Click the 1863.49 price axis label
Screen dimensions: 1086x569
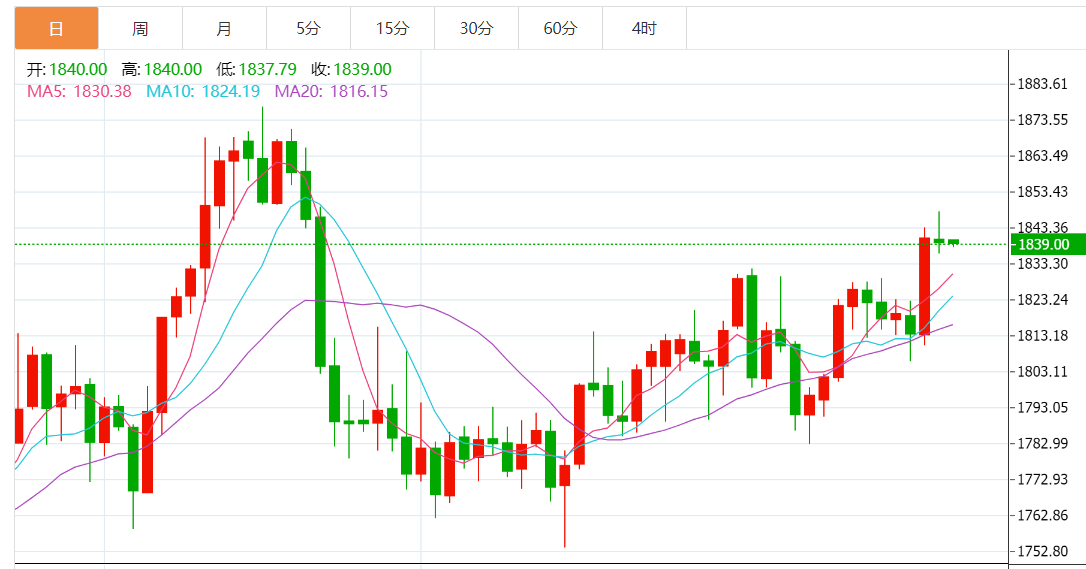pos(1042,156)
